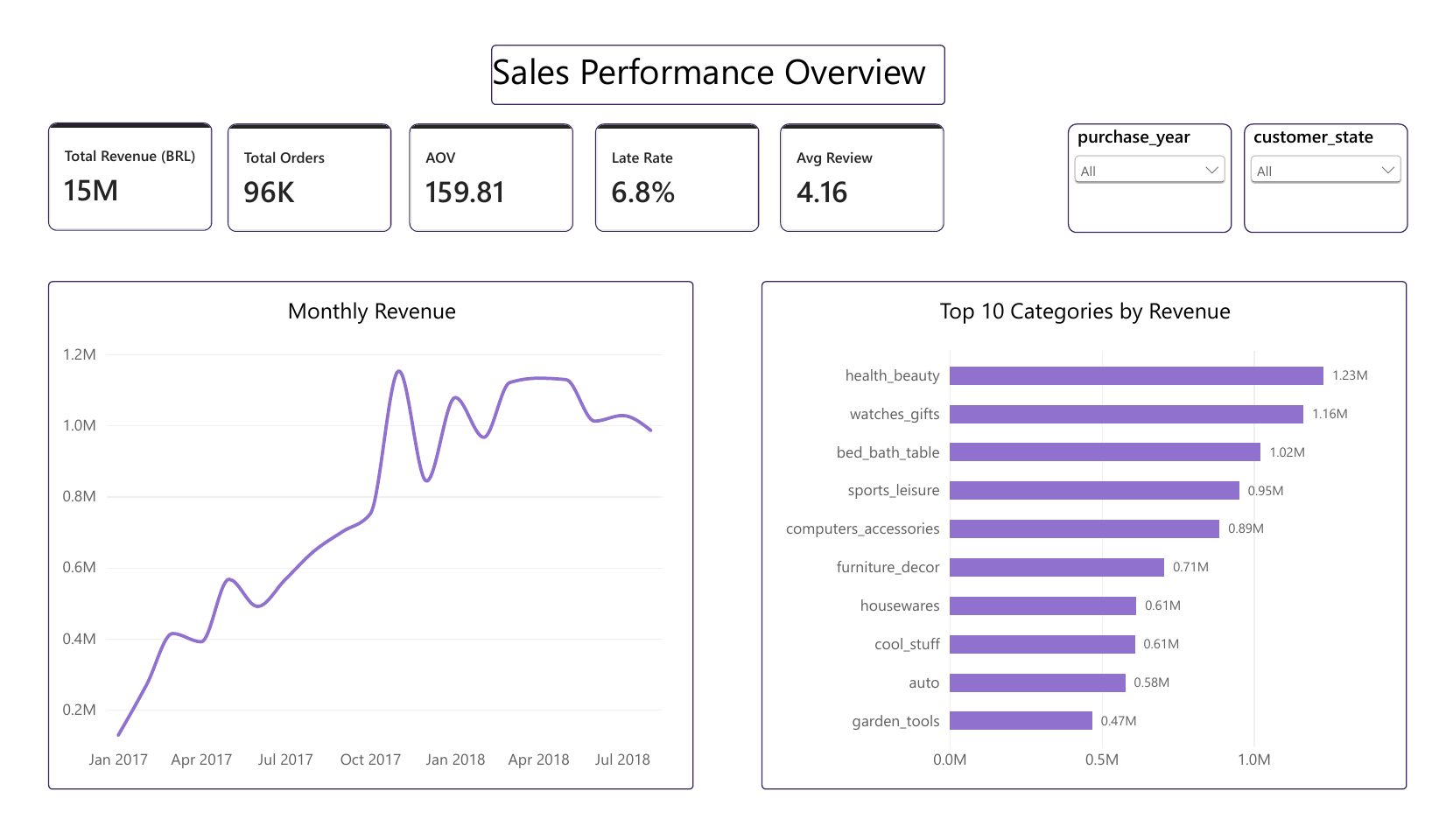The height and width of the screenshot is (840, 1453).
Task: Click the 1.02M data label
Action: 1287,452
